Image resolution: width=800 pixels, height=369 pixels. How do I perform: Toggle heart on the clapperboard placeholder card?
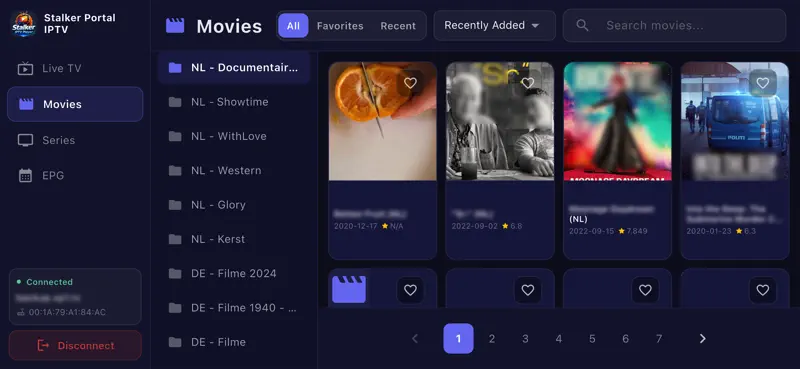(x=410, y=290)
